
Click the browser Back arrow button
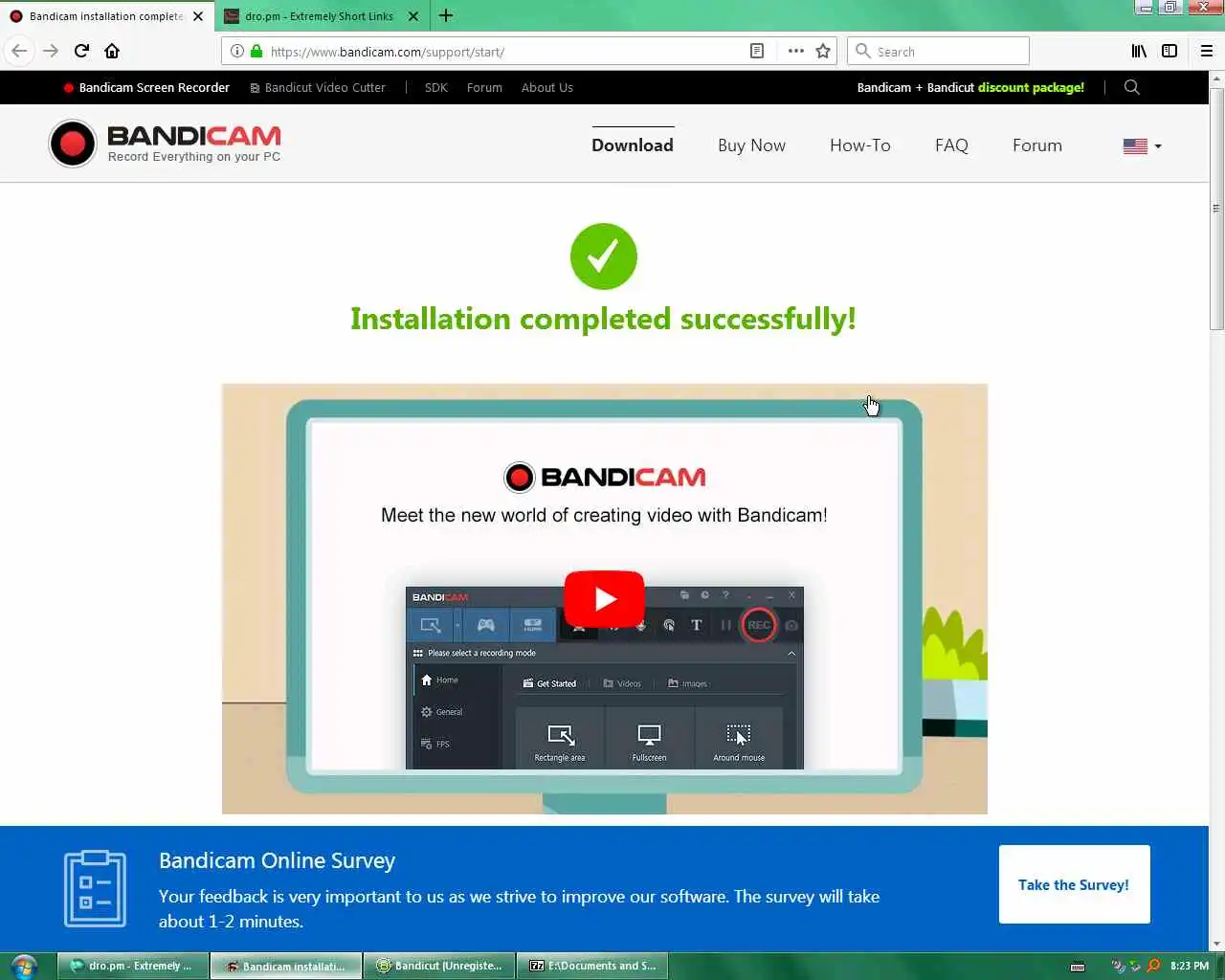pos(19,51)
